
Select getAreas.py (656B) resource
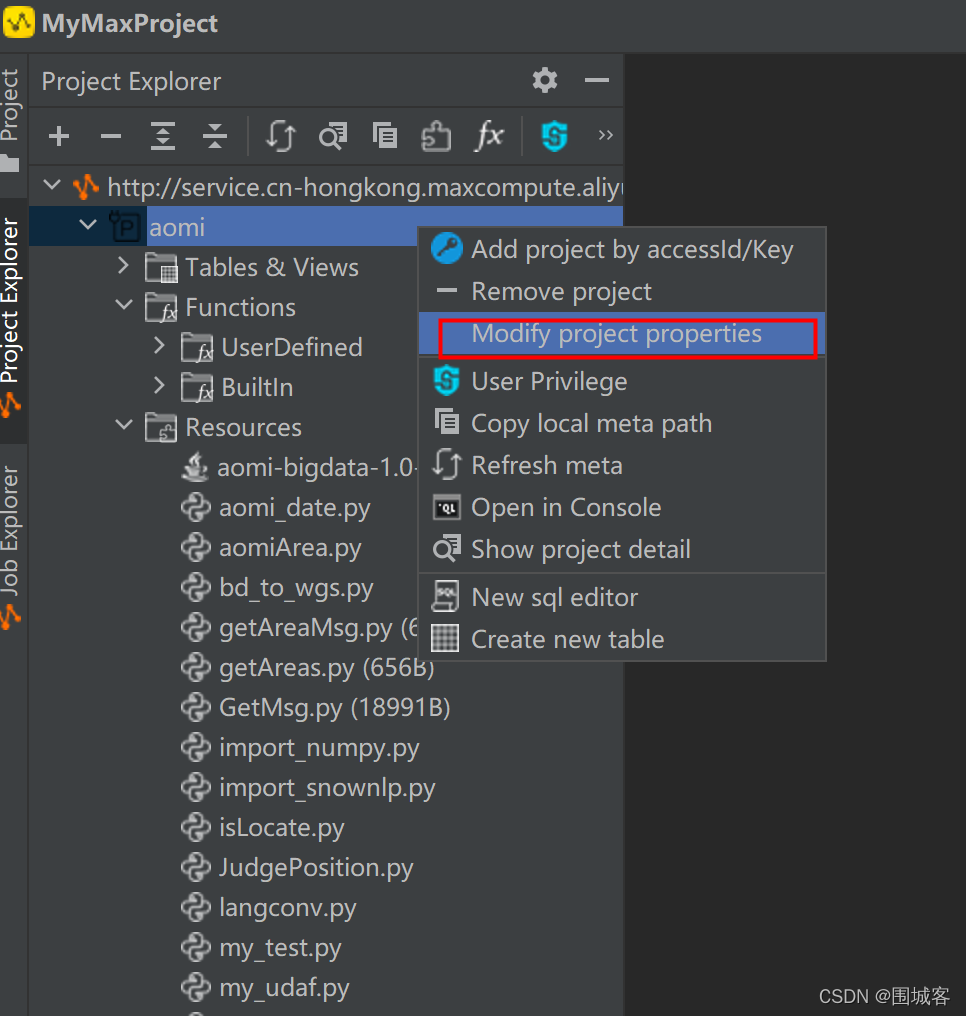coord(327,668)
